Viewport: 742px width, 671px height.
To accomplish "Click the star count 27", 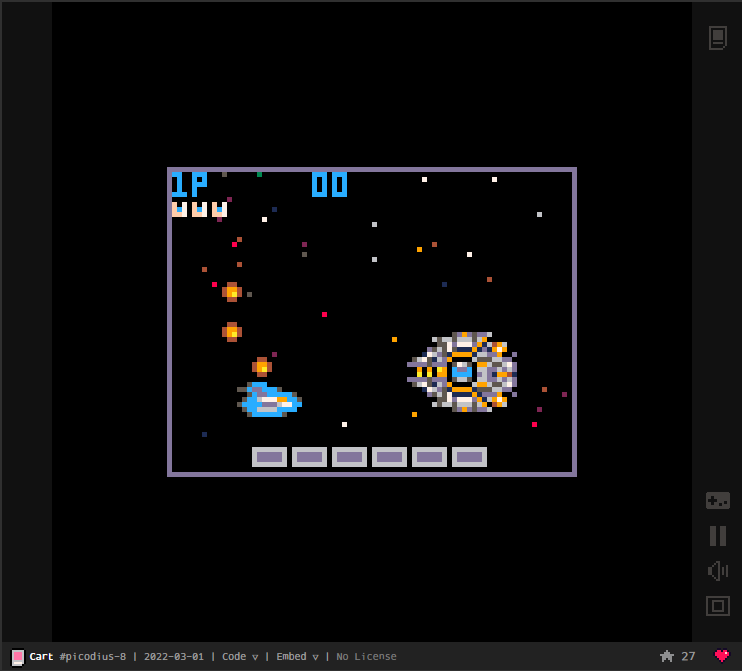I will point(688,656).
